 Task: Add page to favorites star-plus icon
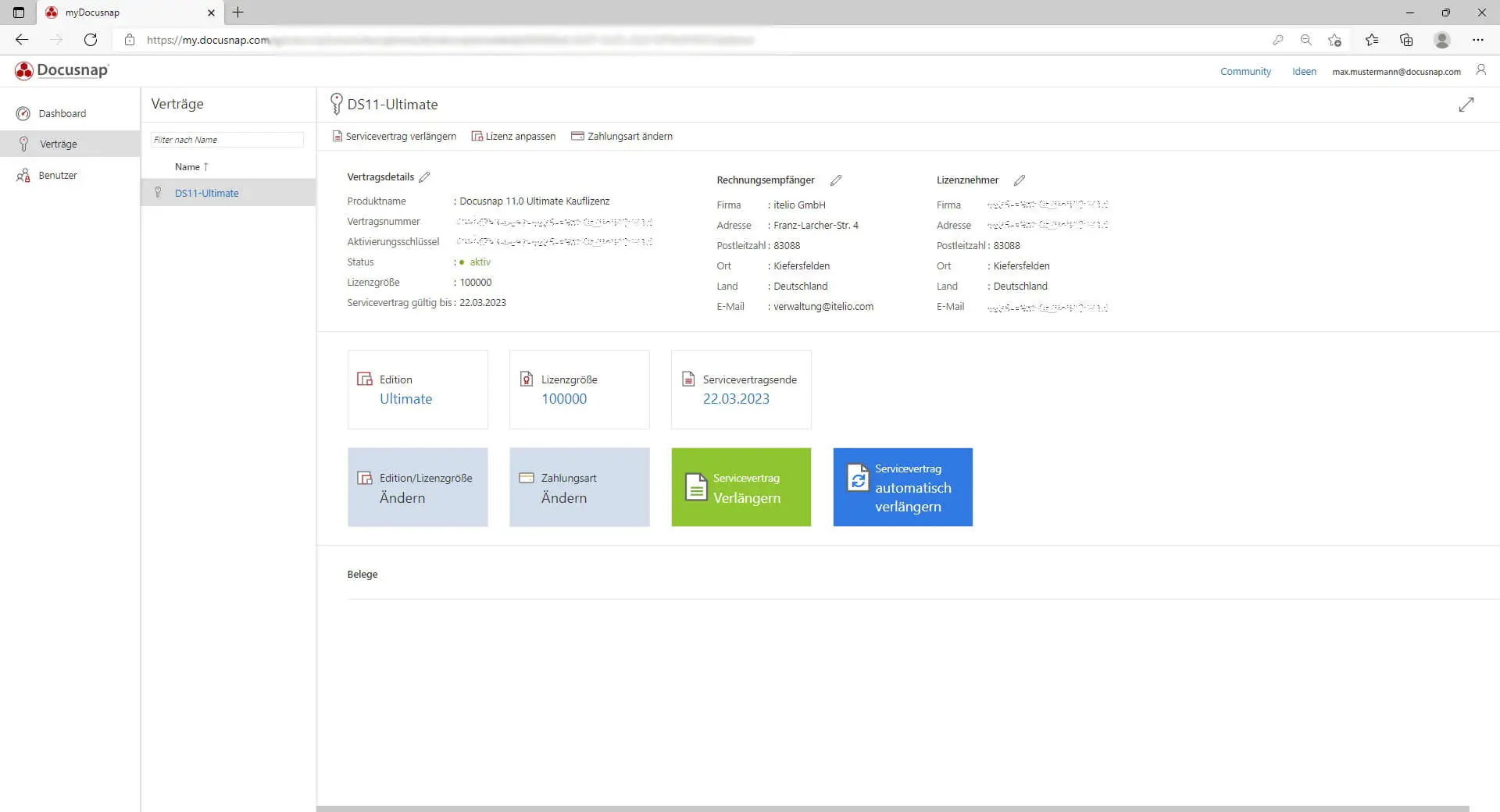1334,40
